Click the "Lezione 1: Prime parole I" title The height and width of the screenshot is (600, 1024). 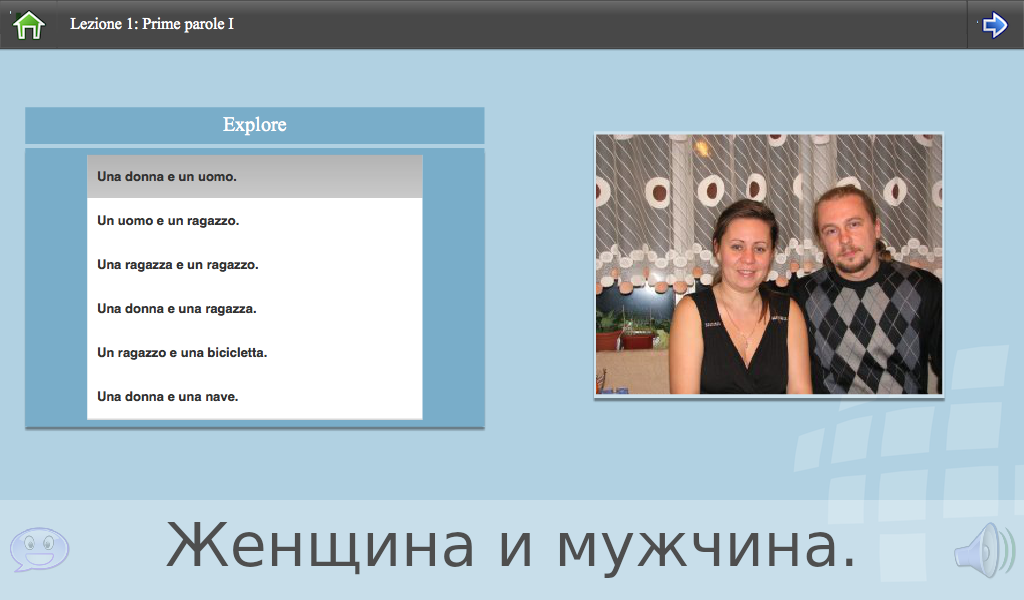click(152, 24)
